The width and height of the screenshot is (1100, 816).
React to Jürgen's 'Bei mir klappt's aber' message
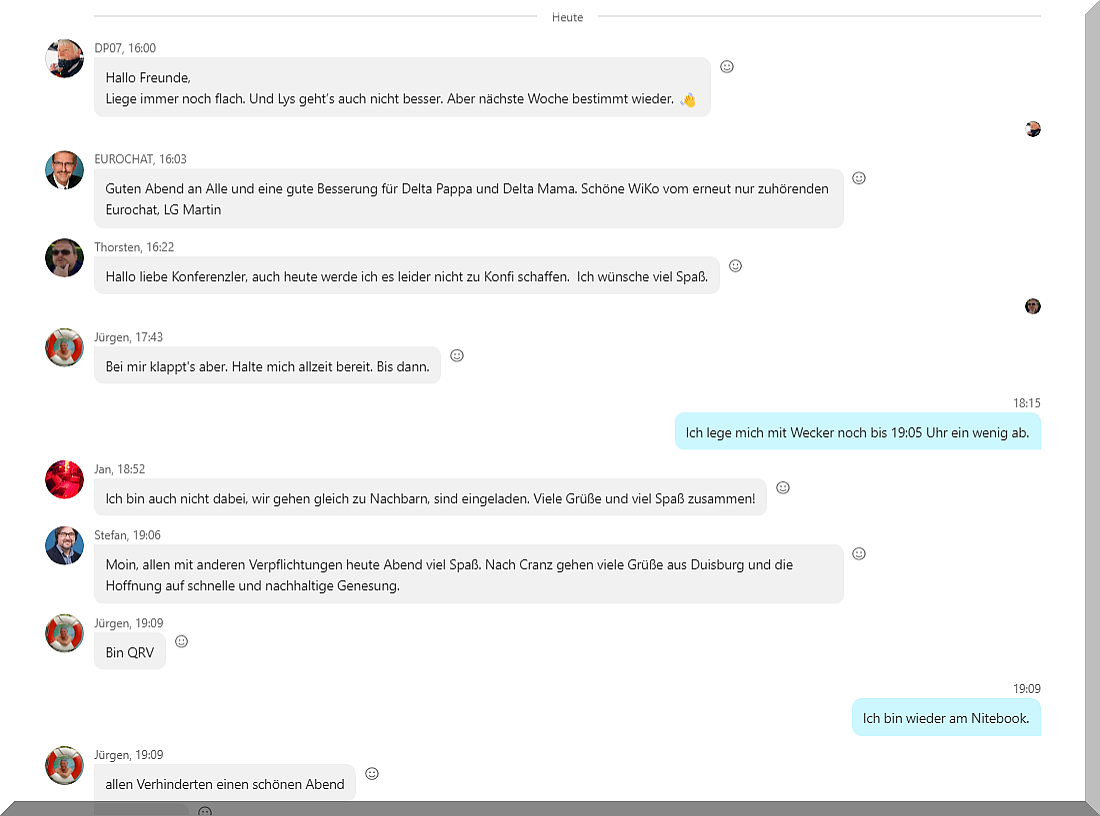coord(457,355)
